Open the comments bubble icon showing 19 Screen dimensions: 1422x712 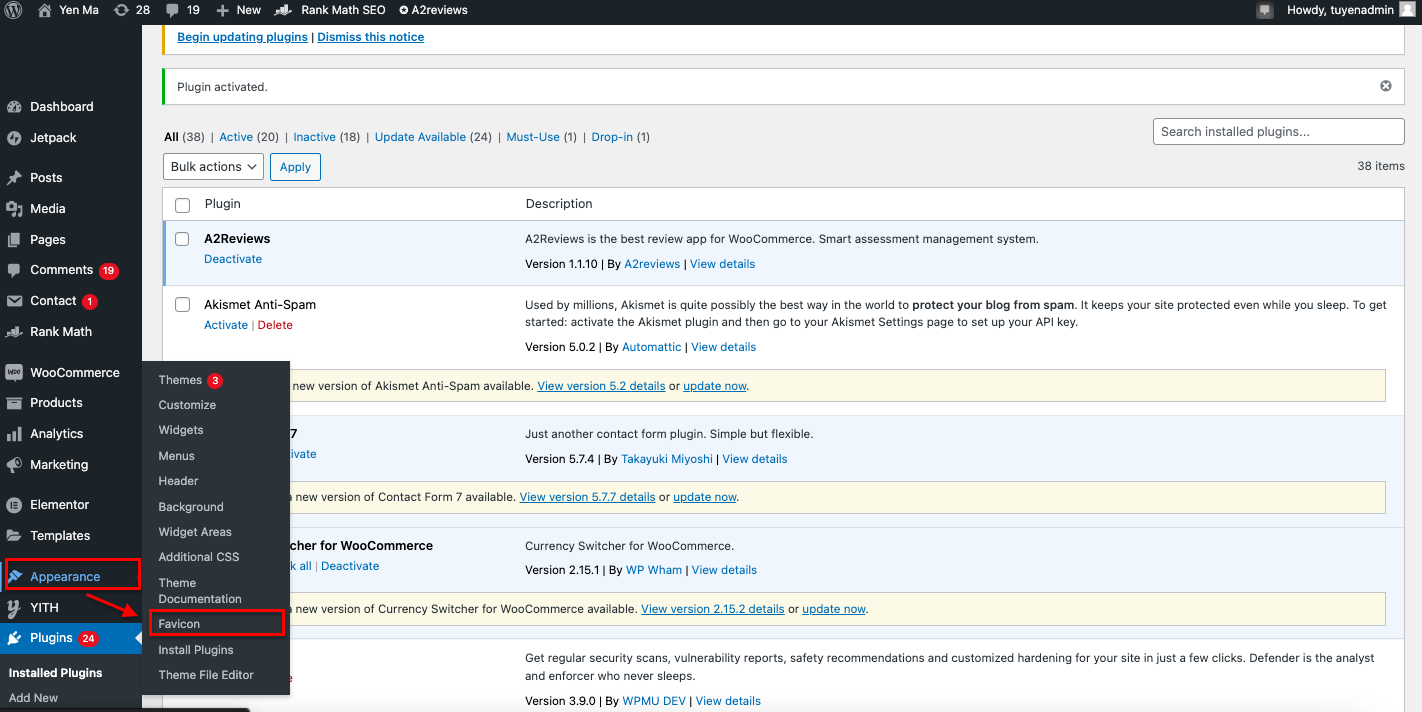(x=173, y=10)
